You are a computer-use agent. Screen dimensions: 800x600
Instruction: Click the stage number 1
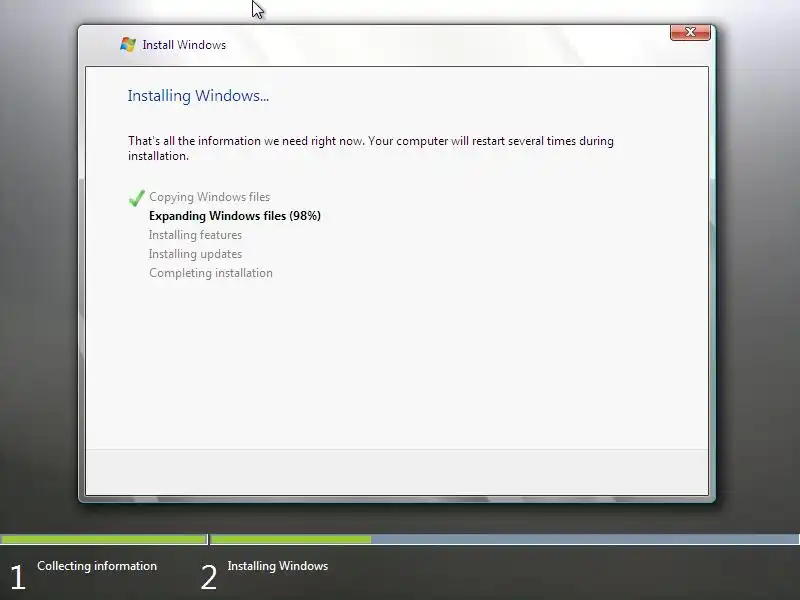coord(18,578)
